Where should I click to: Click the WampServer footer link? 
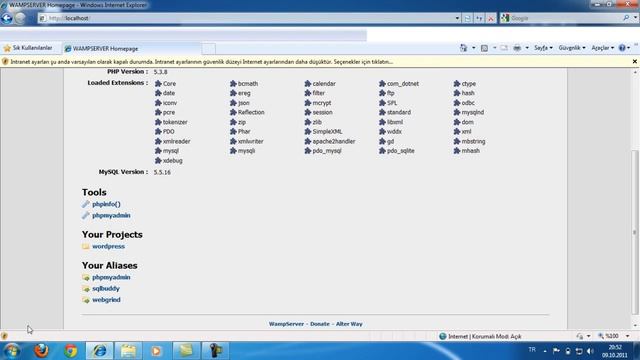(286, 324)
